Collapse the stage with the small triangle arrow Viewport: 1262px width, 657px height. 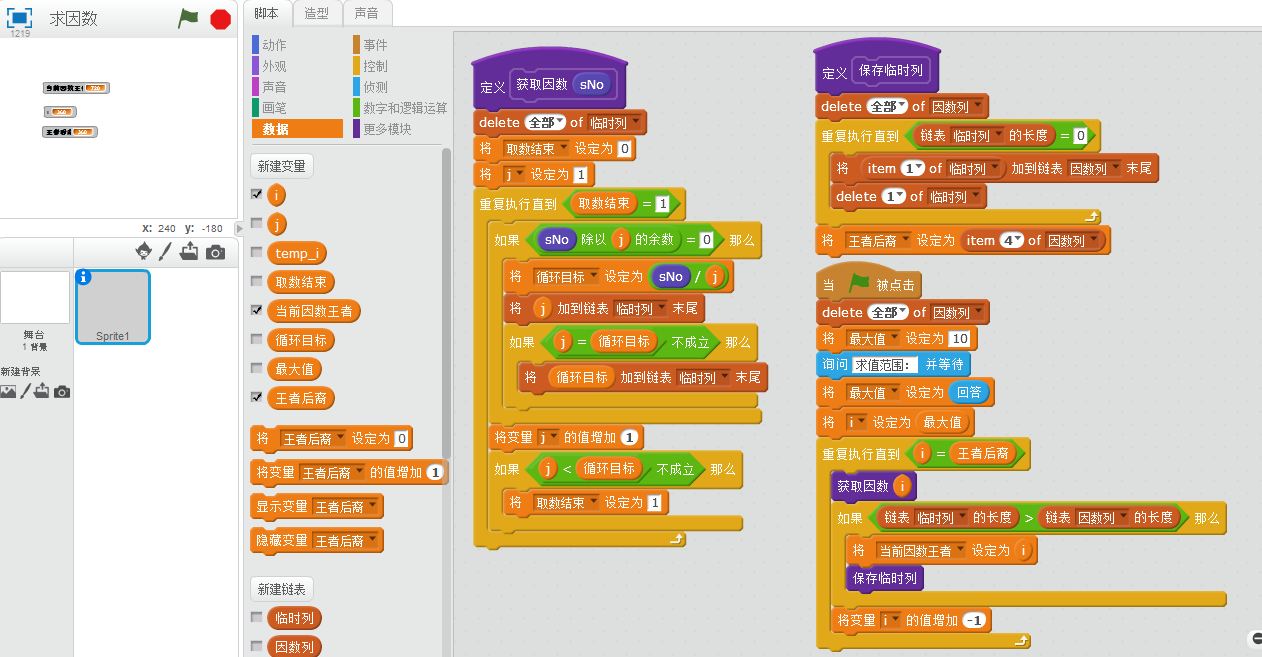238,229
